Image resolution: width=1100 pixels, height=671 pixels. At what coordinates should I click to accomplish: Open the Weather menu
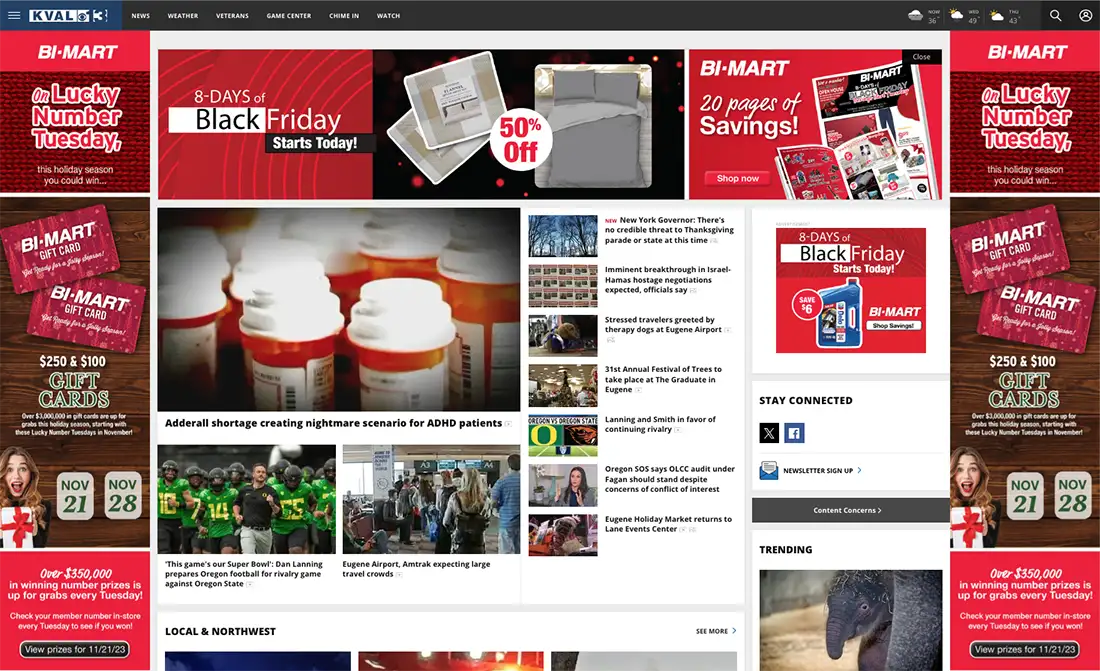point(182,15)
